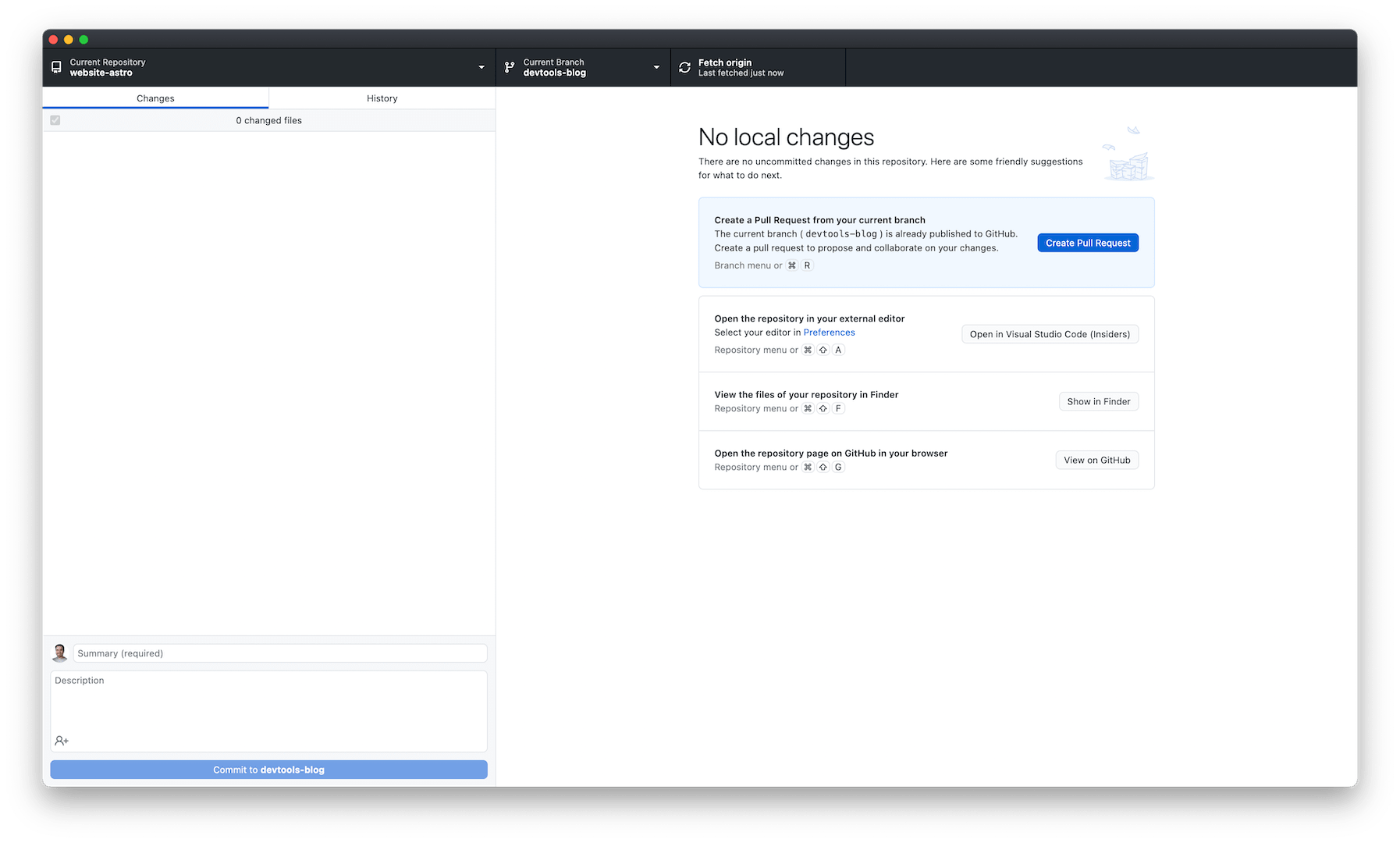Screen dimensions: 1400x843
Task: Click your avatar beside the Summary field
Action: [59, 653]
